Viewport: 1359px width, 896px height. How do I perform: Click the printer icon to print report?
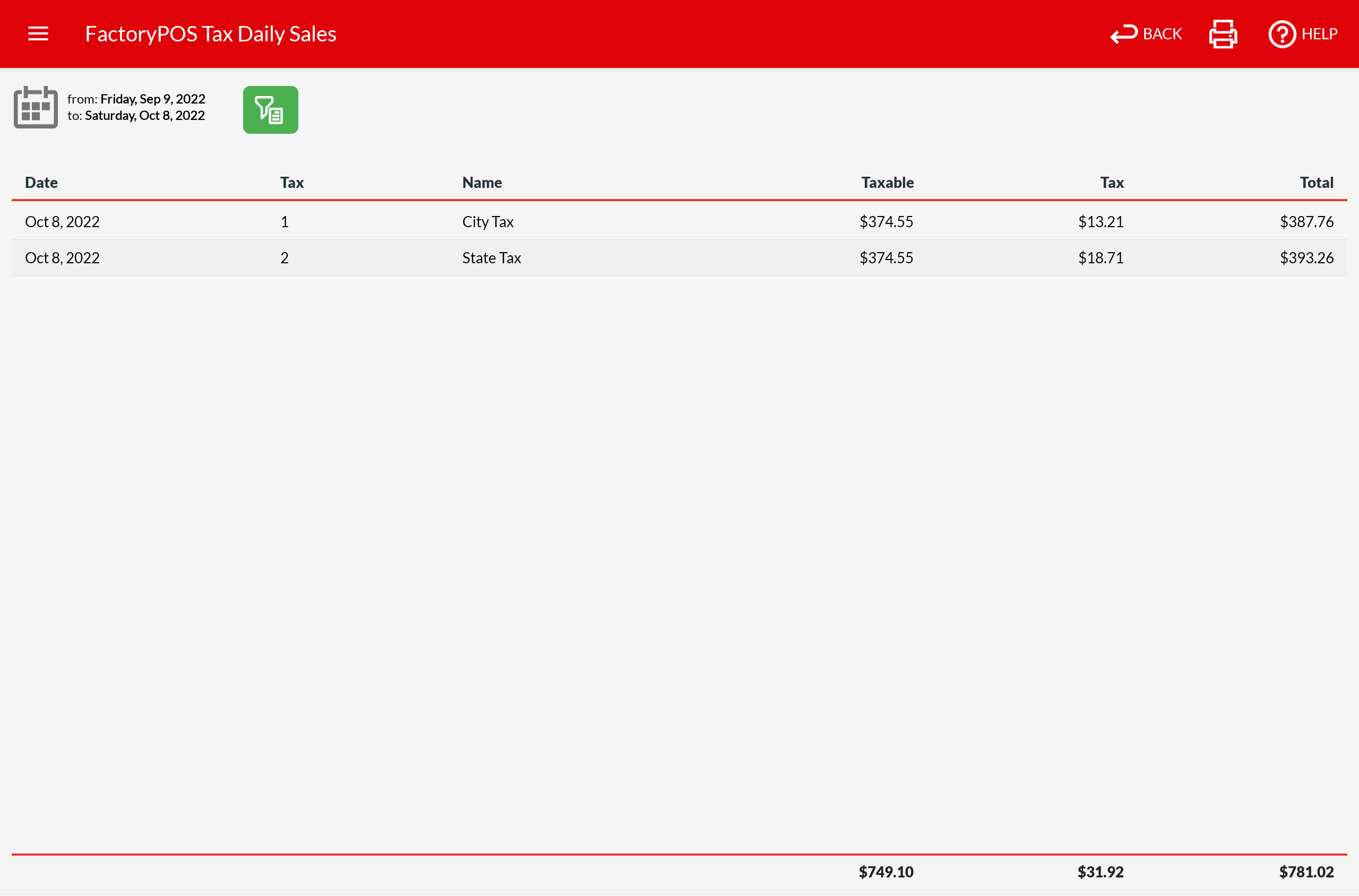click(1223, 34)
